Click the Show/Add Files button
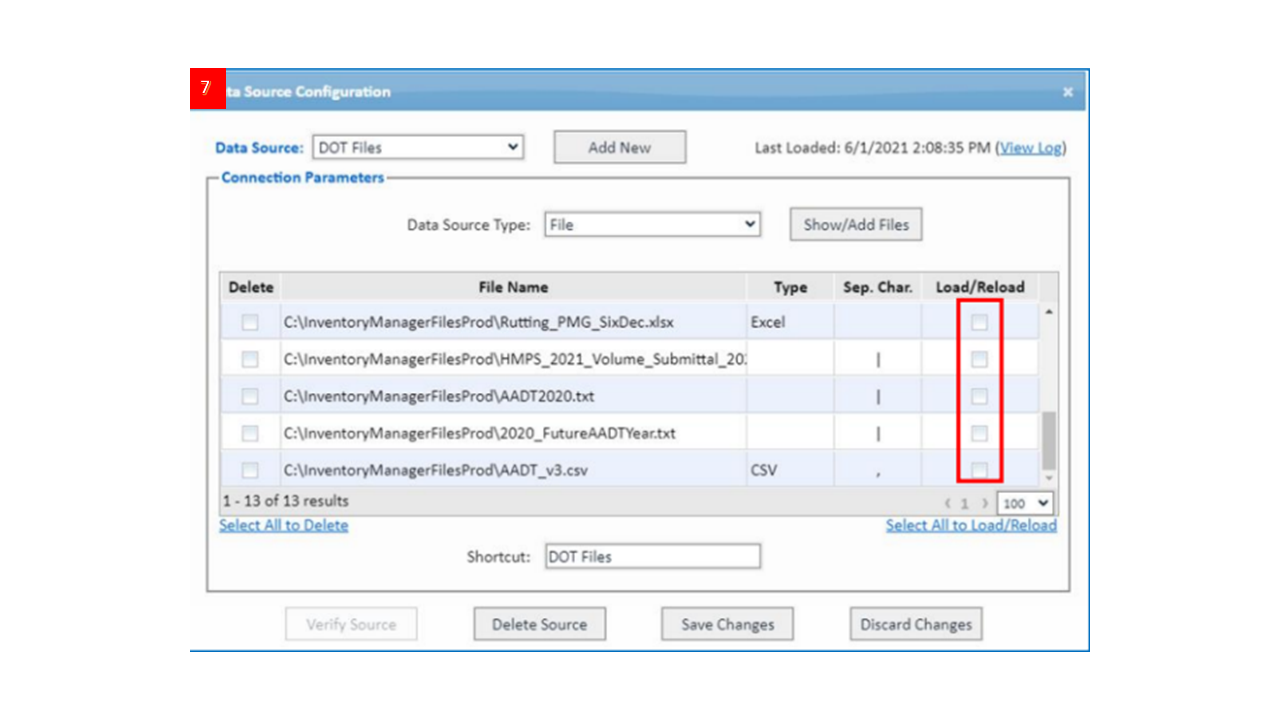The image size is (1280, 720). tap(855, 225)
